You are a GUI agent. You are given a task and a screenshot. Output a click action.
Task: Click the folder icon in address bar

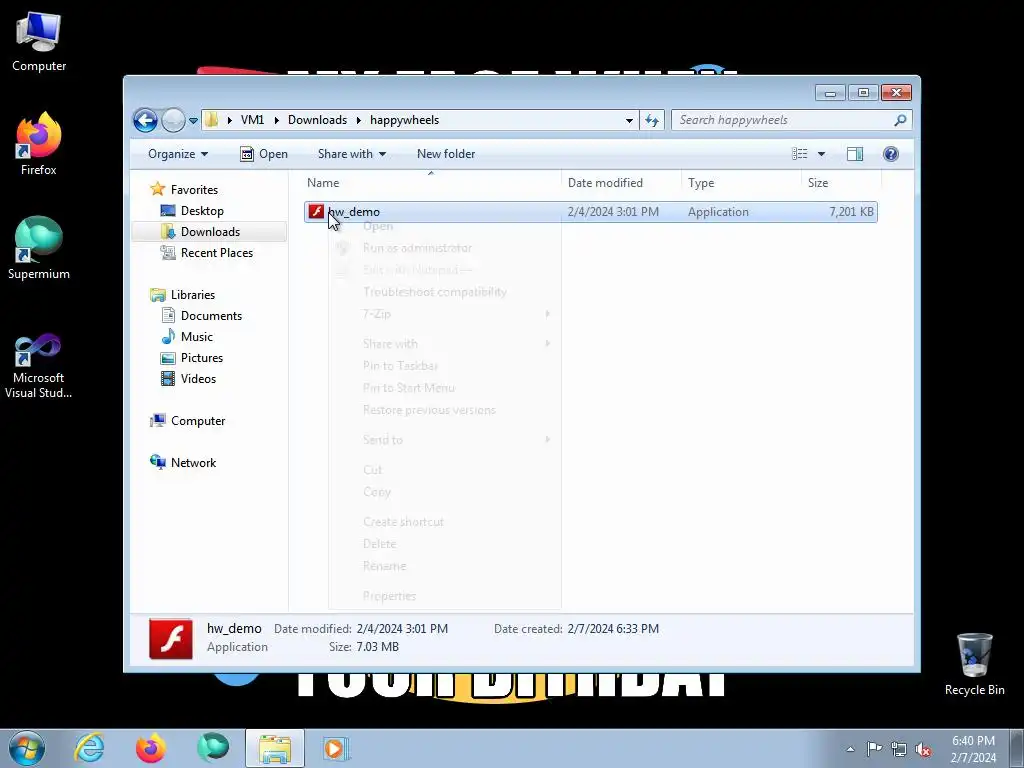[212, 120]
